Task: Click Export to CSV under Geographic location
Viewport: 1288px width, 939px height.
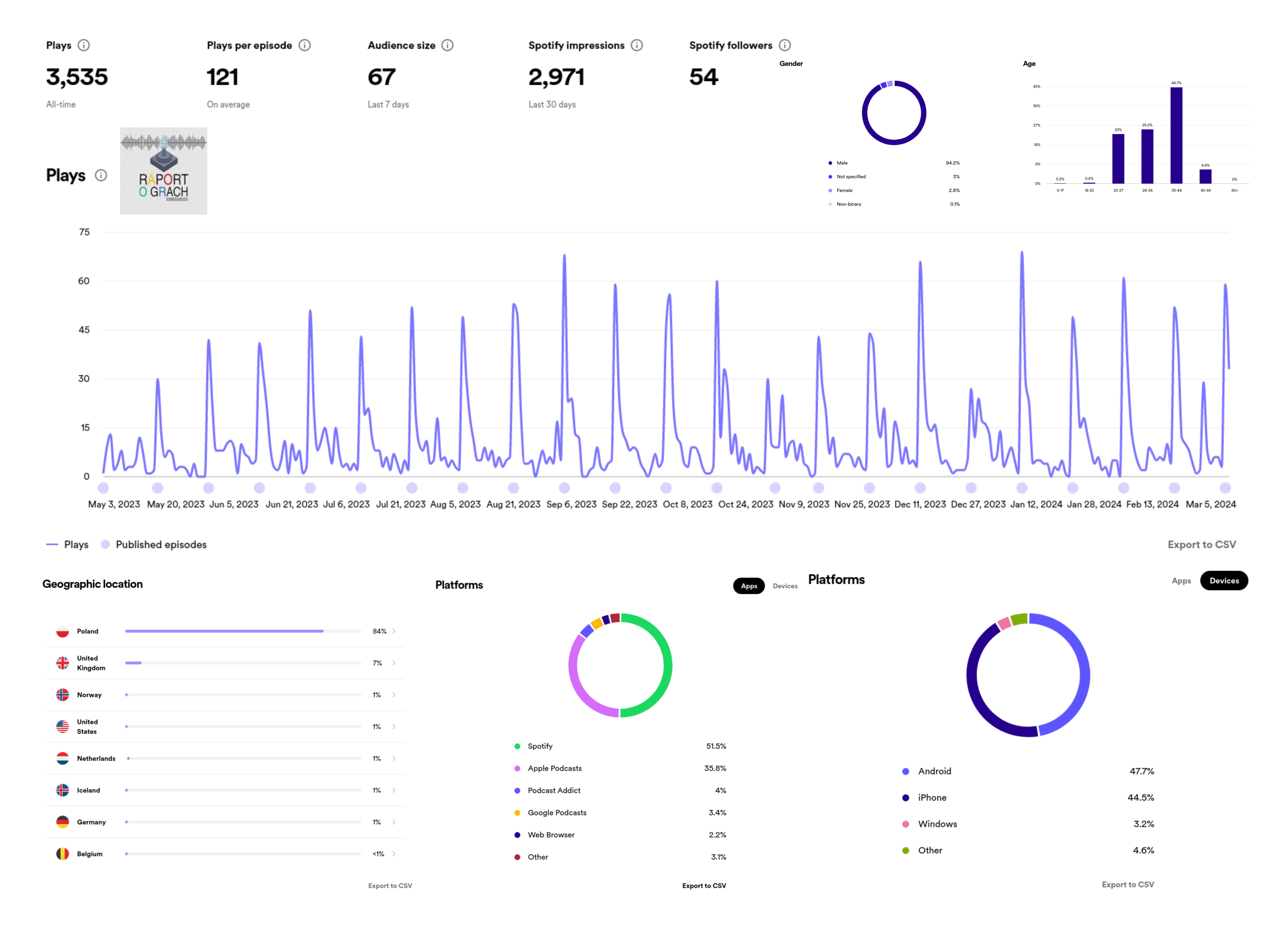Action: click(x=390, y=886)
